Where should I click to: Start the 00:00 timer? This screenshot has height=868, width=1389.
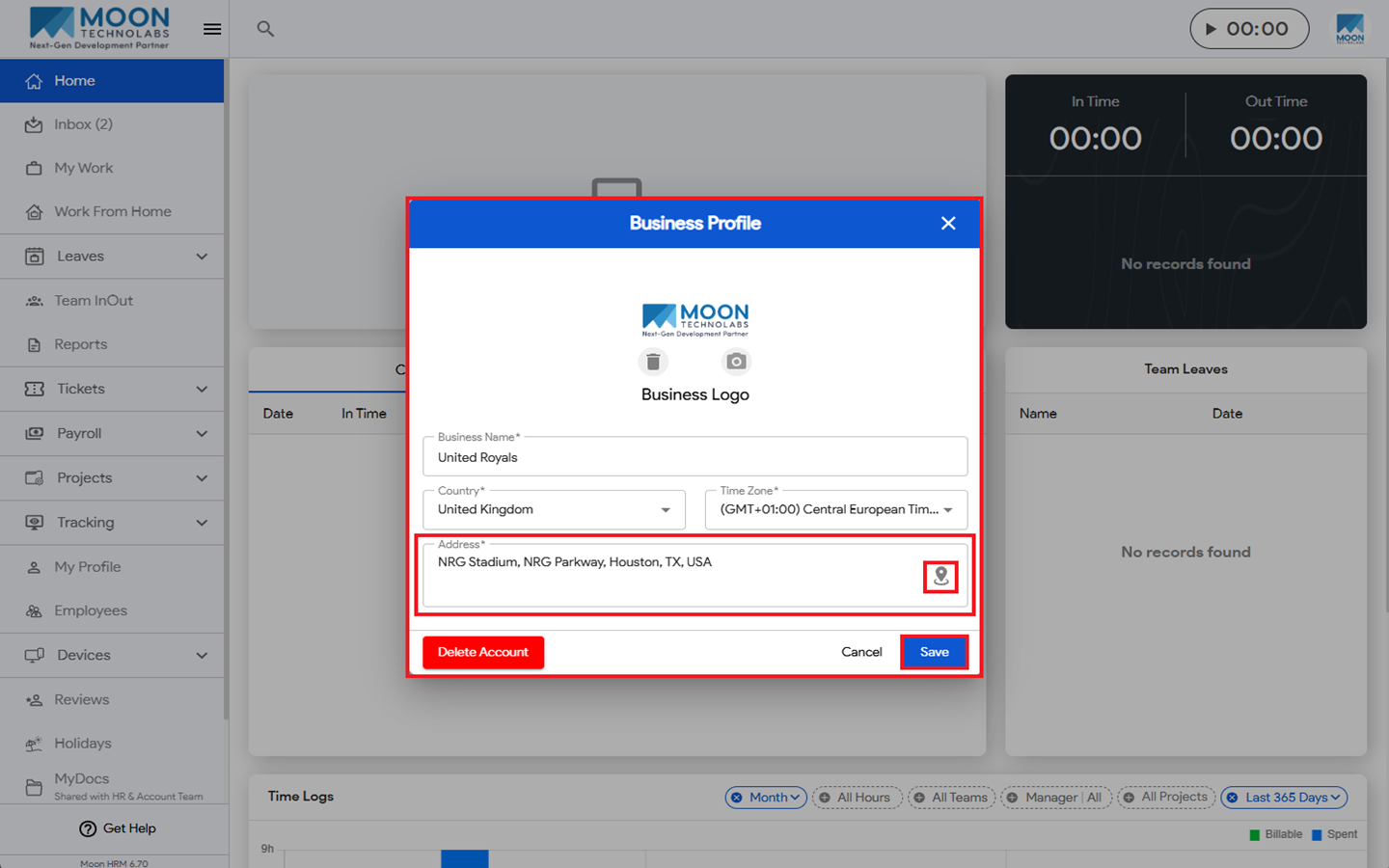1249,29
